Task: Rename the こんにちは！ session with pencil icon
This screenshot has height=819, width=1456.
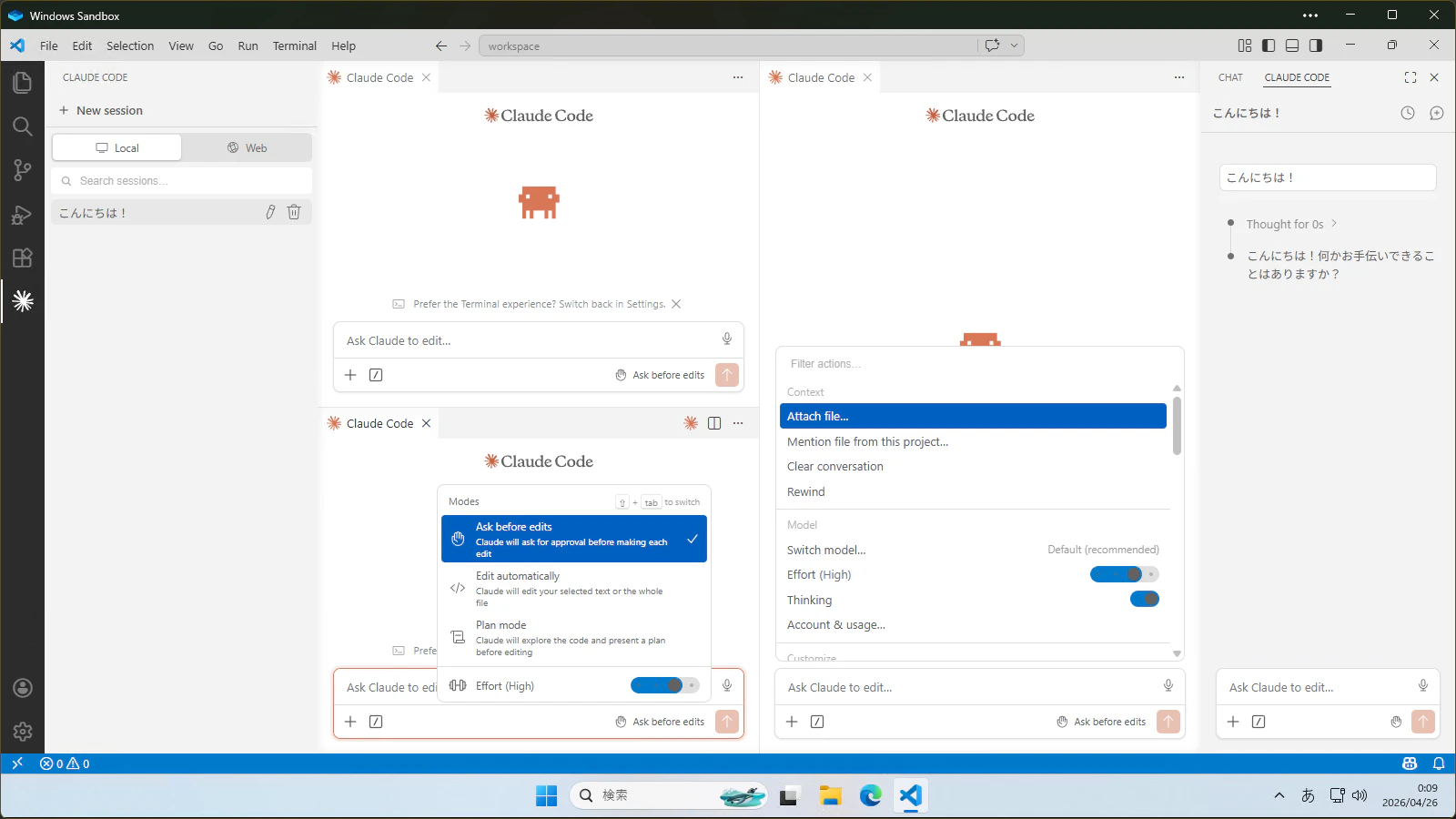Action: tap(270, 212)
